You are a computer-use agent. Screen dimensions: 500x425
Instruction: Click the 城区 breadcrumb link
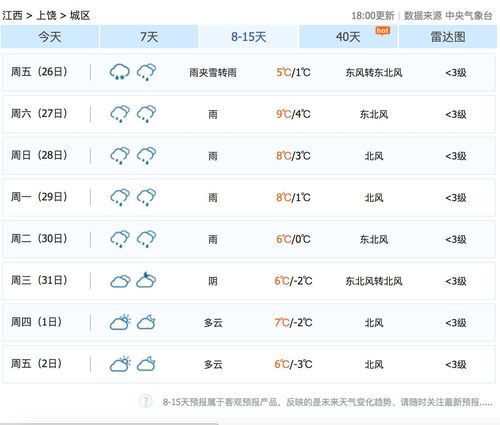pyautogui.click(x=80, y=15)
